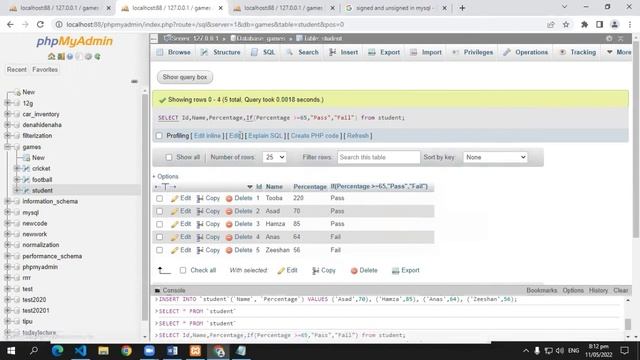Click Copy icon for row Asad
Image resolution: width=640 pixels, height=360 pixels.
point(200,211)
